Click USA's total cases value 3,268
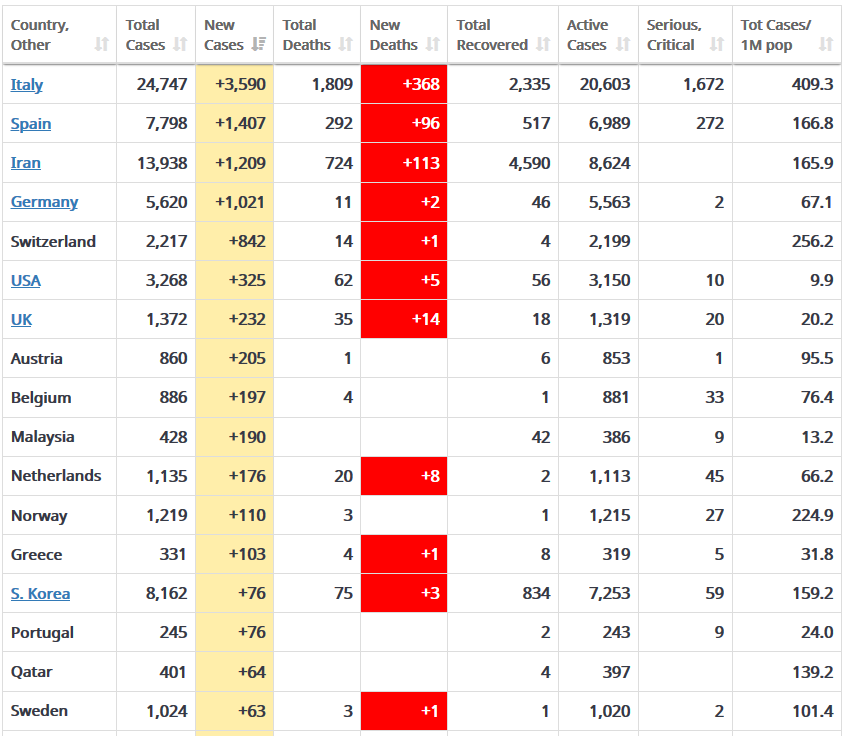The height and width of the screenshot is (736, 847). 166,280
